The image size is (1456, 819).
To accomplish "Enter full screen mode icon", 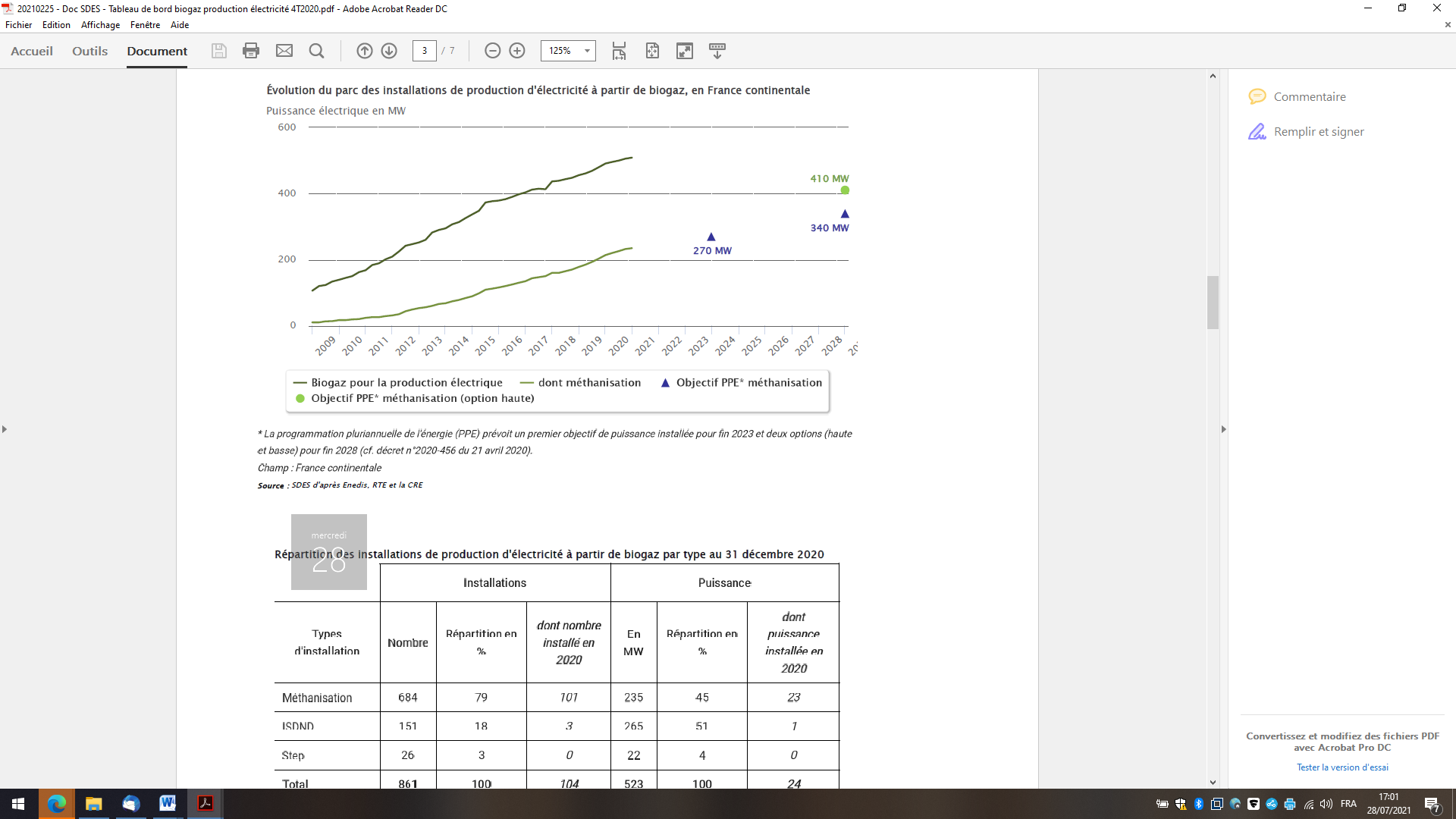I will (x=685, y=51).
